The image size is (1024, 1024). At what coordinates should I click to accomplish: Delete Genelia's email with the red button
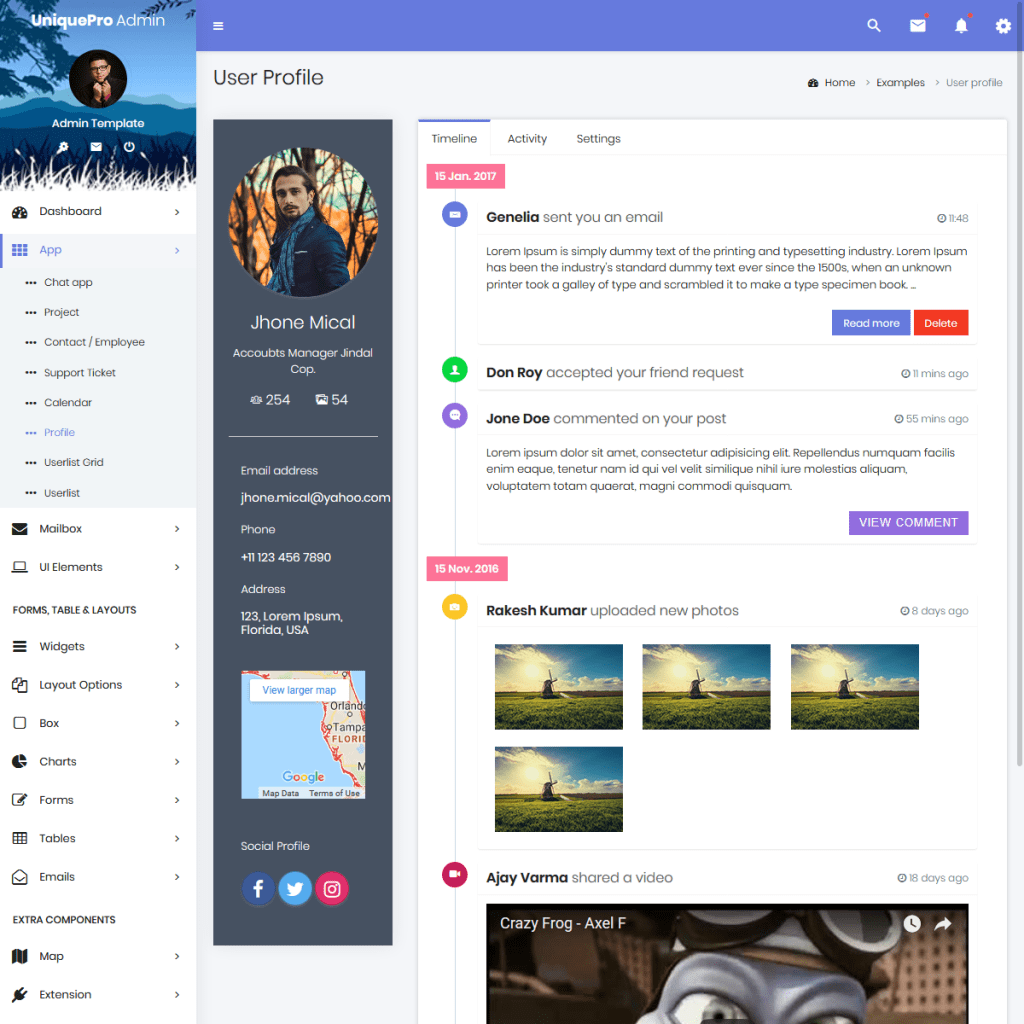click(x=940, y=322)
